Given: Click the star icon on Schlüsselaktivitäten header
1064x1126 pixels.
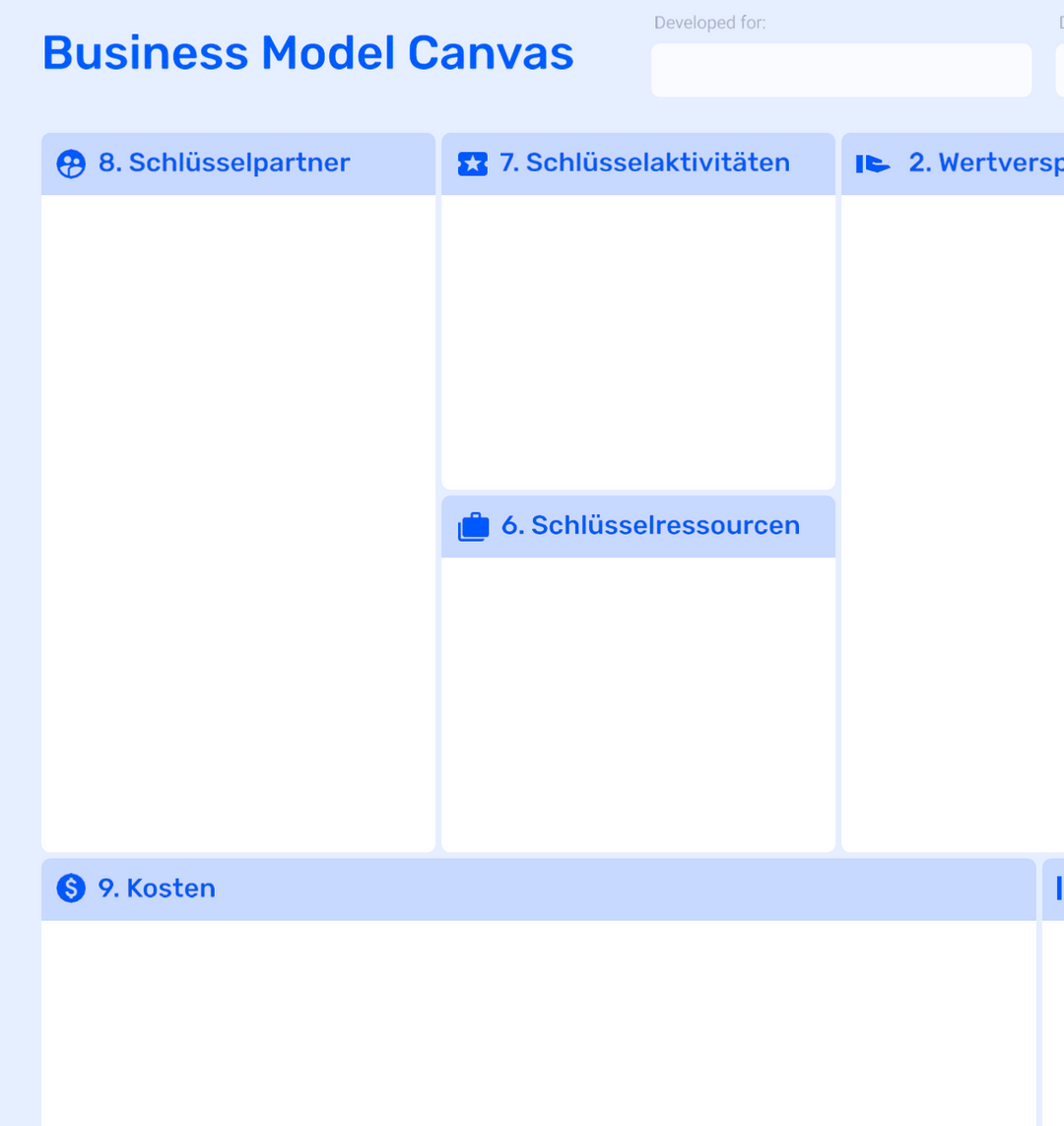Looking at the screenshot, I should tap(473, 164).
